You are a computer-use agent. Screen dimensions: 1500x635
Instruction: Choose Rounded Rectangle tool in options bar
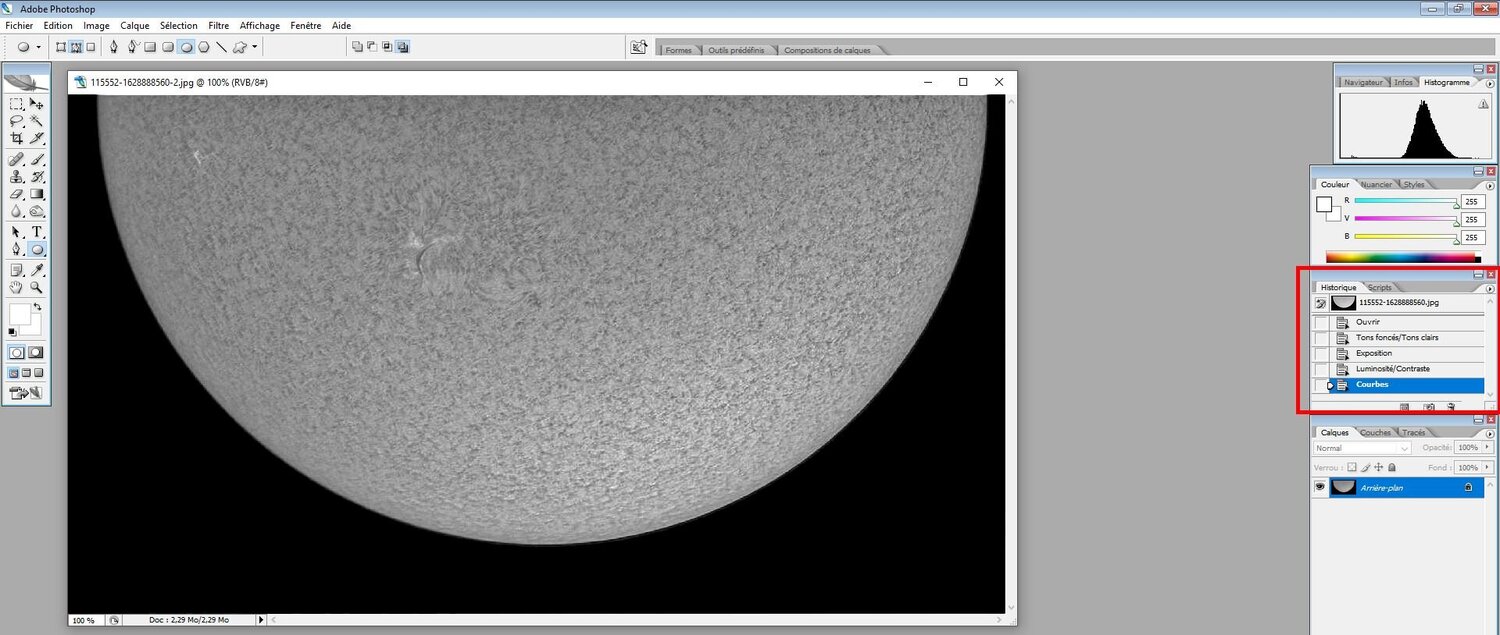click(x=168, y=47)
